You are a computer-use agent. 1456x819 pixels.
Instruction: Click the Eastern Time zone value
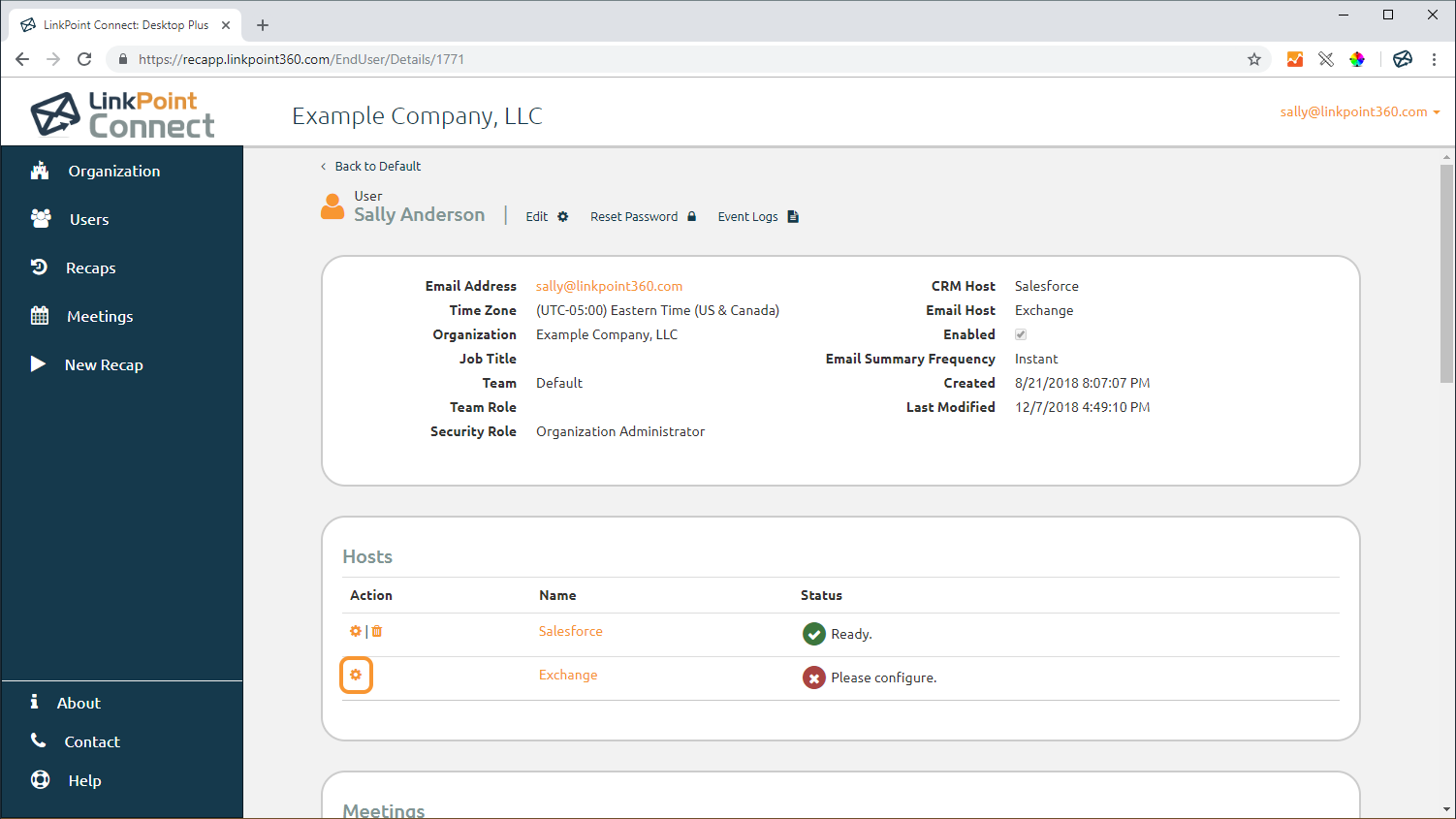tap(657, 310)
